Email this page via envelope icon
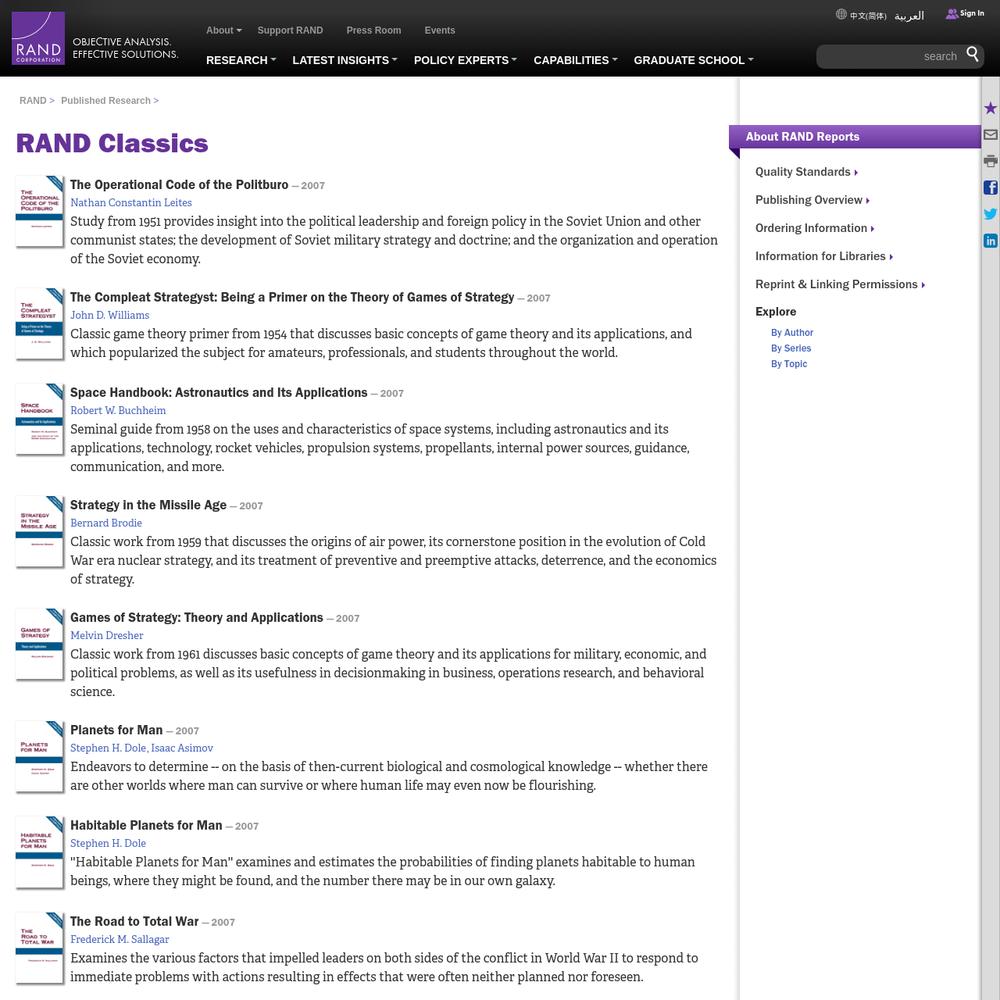This screenshot has width=1000, height=1000. click(x=990, y=135)
